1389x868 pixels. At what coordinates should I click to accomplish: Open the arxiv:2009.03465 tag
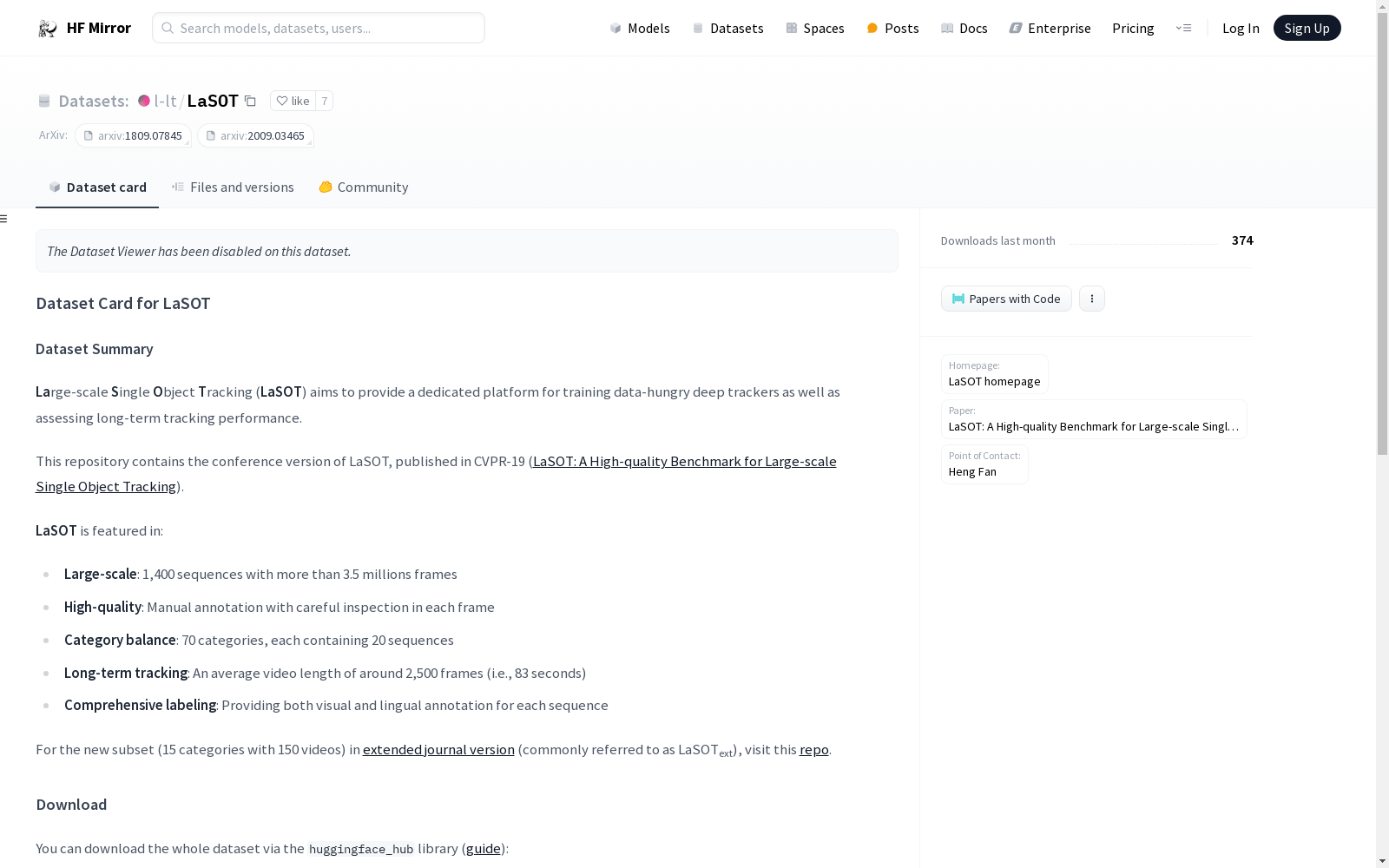[255, 135]
